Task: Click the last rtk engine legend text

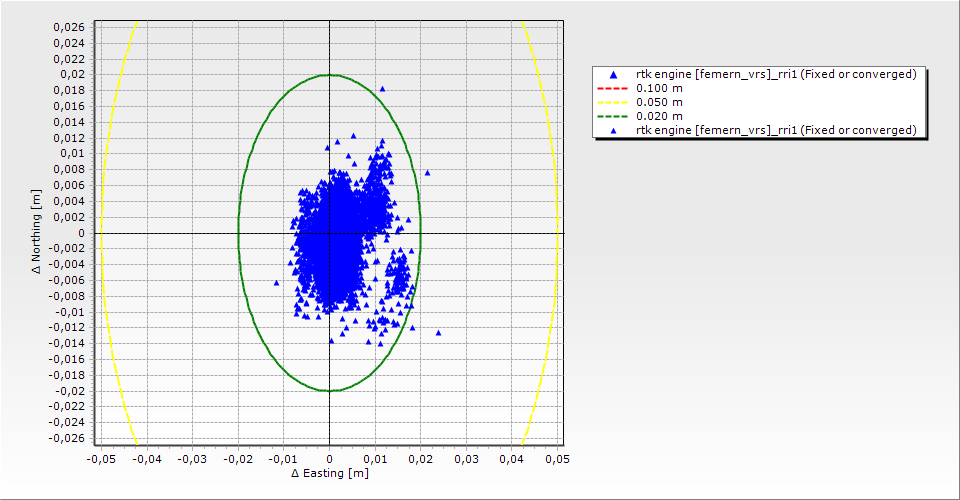Action: coord(776,130)
